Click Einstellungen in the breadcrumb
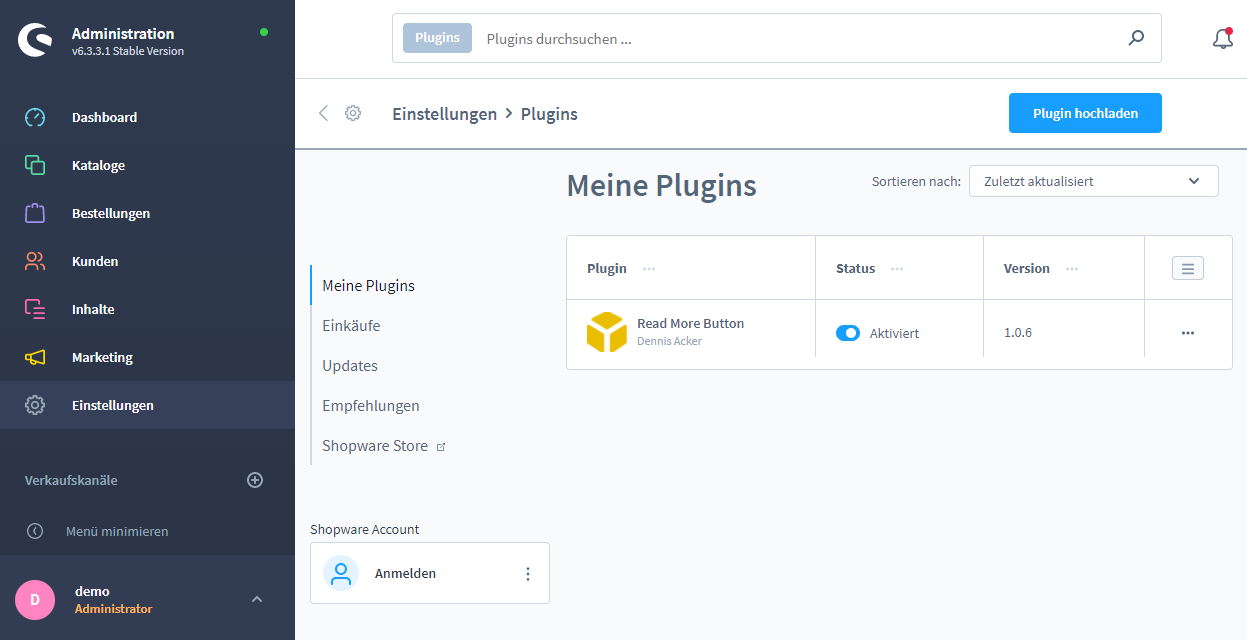The image size is (1247, 640). [445, 114]
